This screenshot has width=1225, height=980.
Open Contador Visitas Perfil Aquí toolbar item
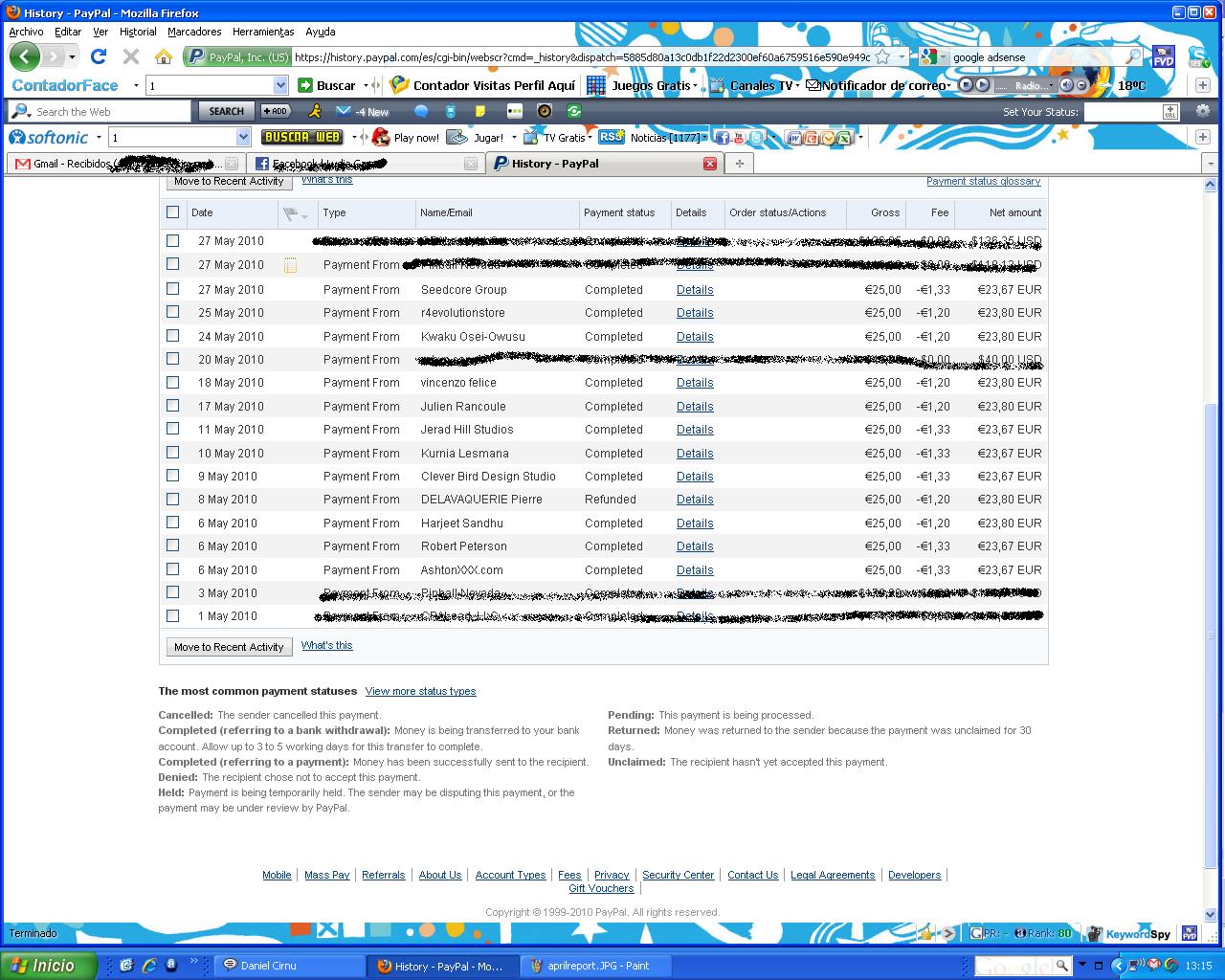tap(483, 85)
